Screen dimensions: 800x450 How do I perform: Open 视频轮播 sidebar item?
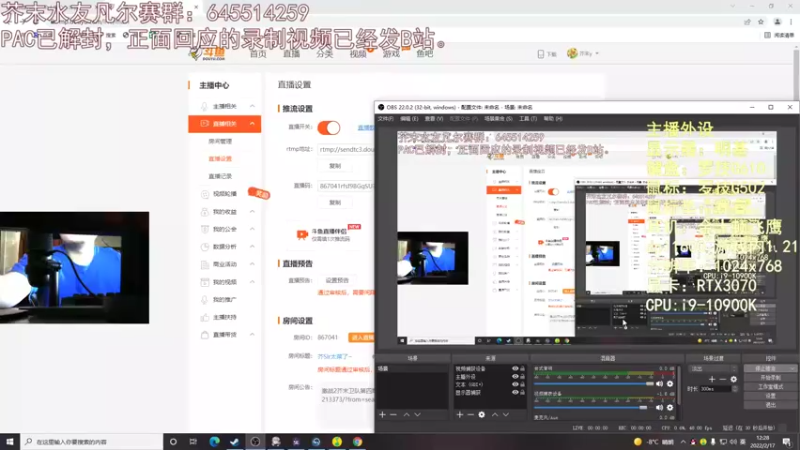tap(224, 194)
